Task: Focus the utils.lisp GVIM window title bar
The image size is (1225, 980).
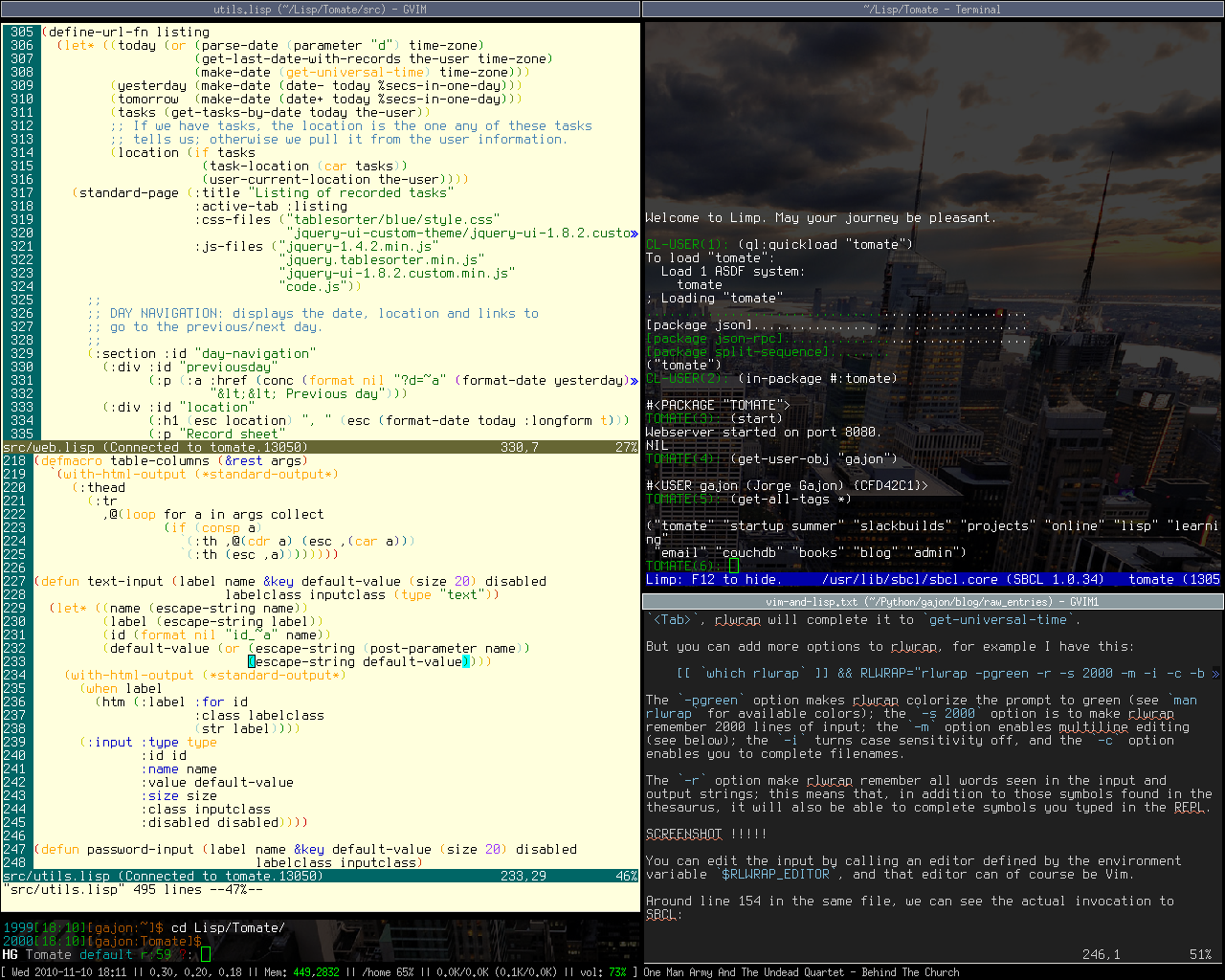Action: [320, 9]
